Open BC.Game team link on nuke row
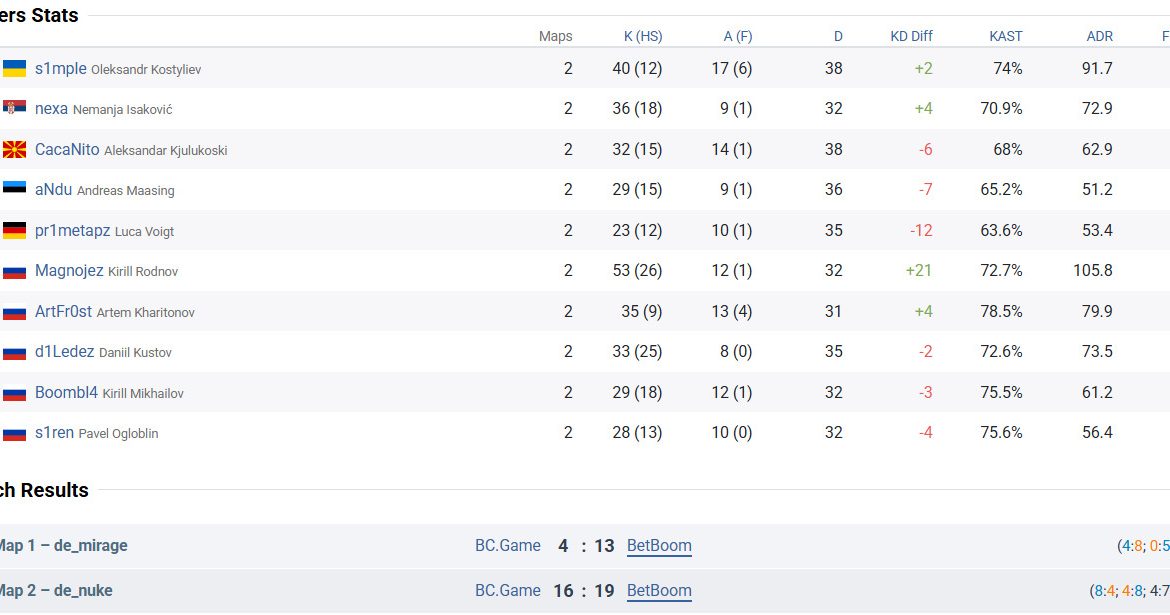The image size is (1170, 615). point(507,591)
